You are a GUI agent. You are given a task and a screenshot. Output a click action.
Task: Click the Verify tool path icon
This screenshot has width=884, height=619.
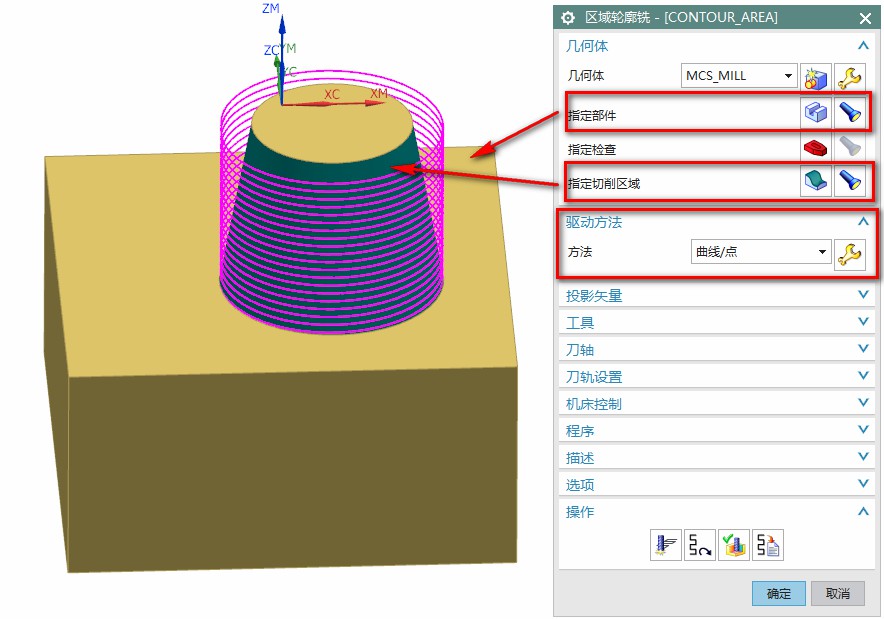pyautogui.click(x=733, y=545)
